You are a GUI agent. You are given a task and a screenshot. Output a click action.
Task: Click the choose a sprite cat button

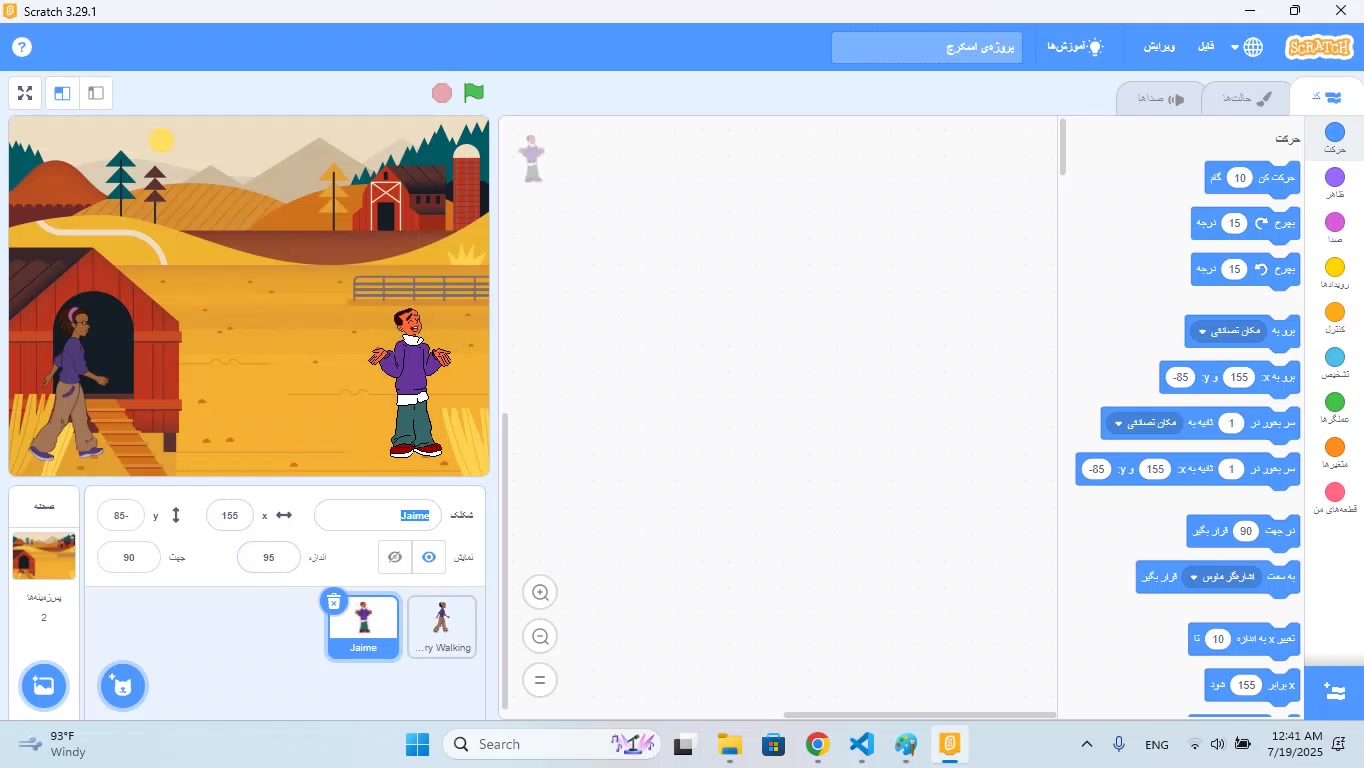click(x=123, y=686)
